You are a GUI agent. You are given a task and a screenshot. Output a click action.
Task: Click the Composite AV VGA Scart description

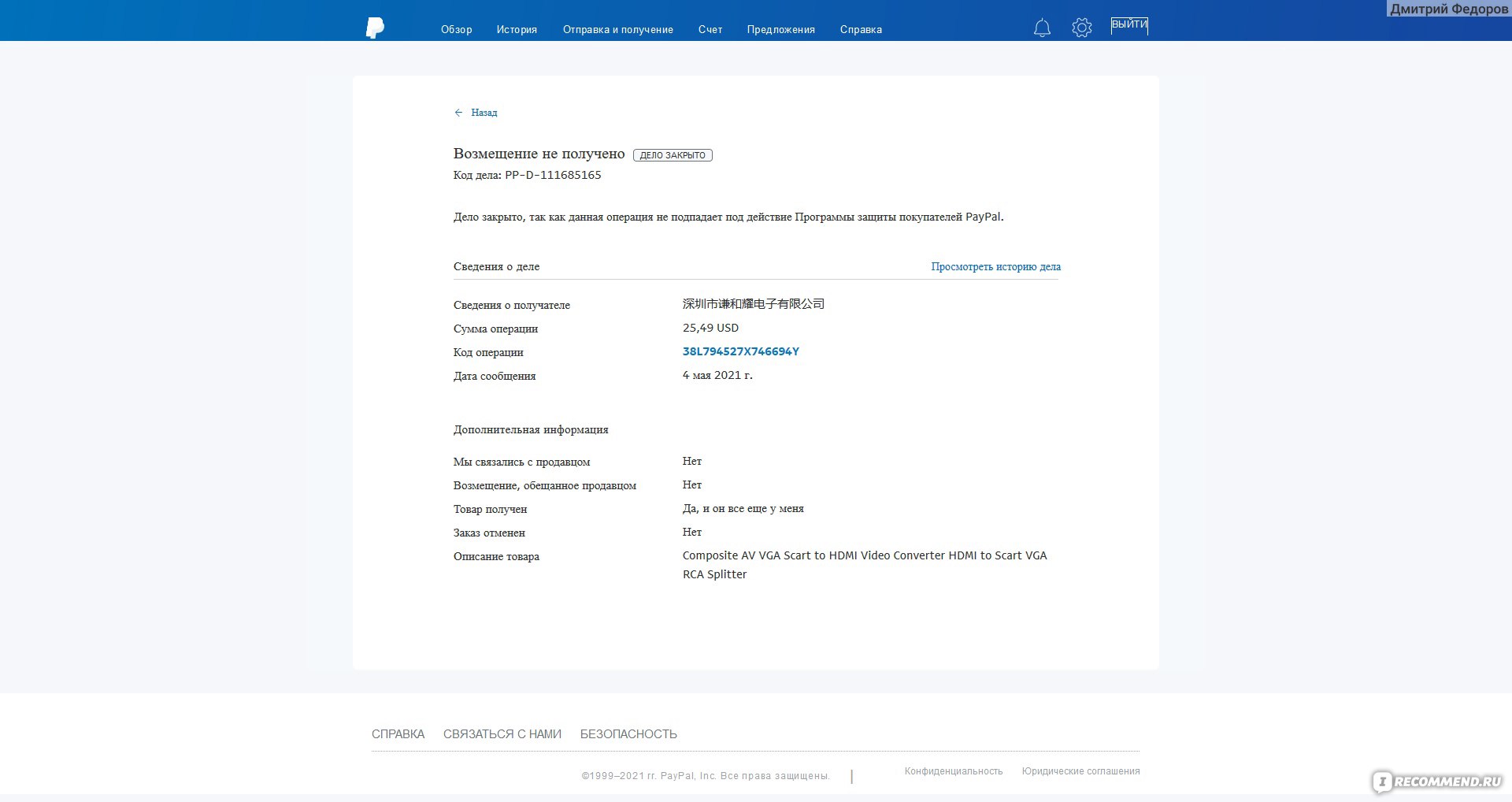click(x=865, y=565)
